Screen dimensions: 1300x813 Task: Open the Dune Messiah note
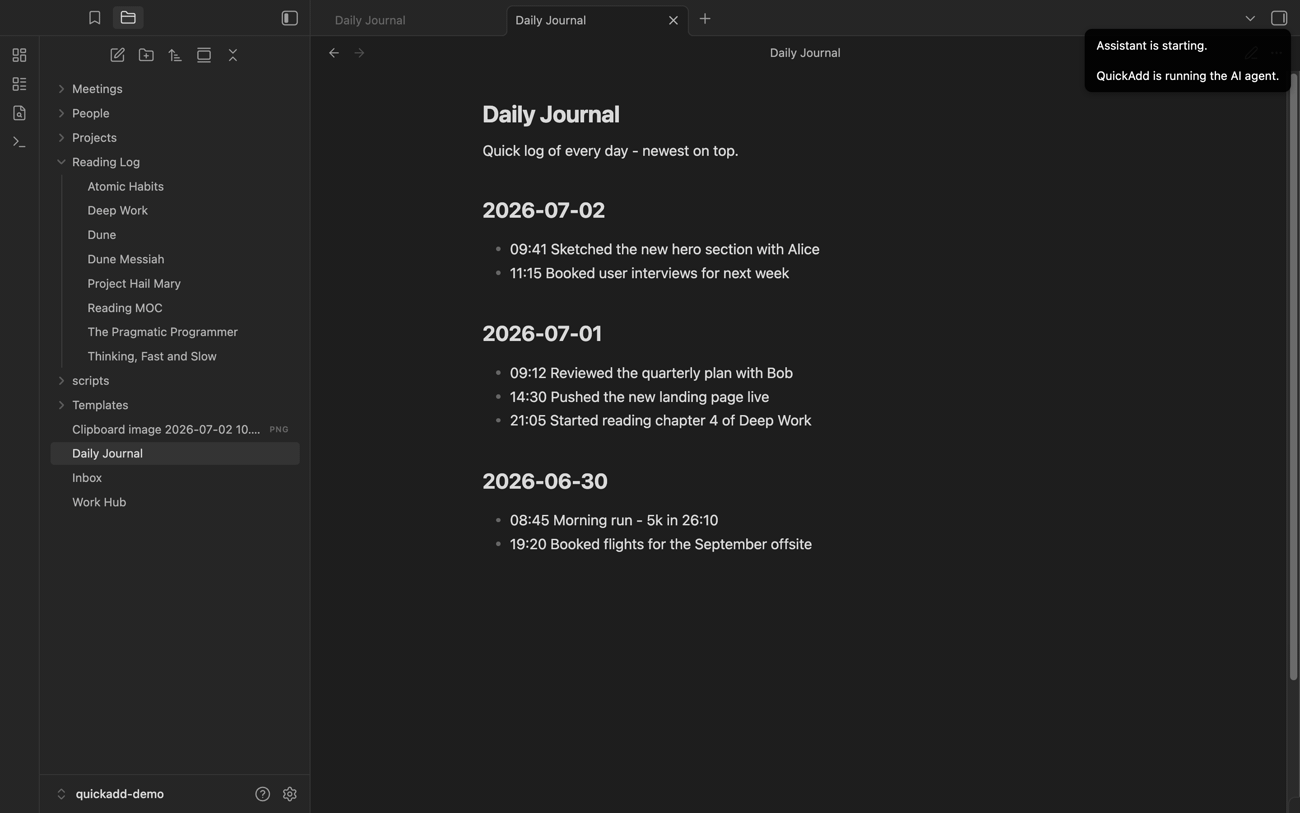(181, 259)
